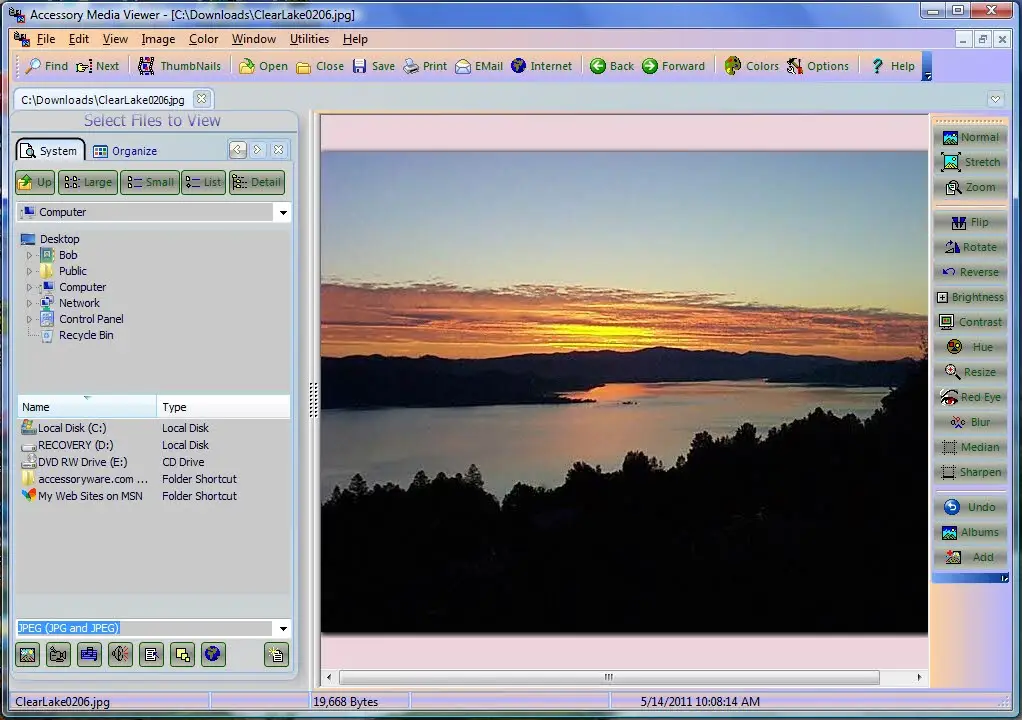Image resolution: width=1022 pixels, height=720 pixels.
Task: Select the Red Eye removal tool
Action: (x=970, y=397)
